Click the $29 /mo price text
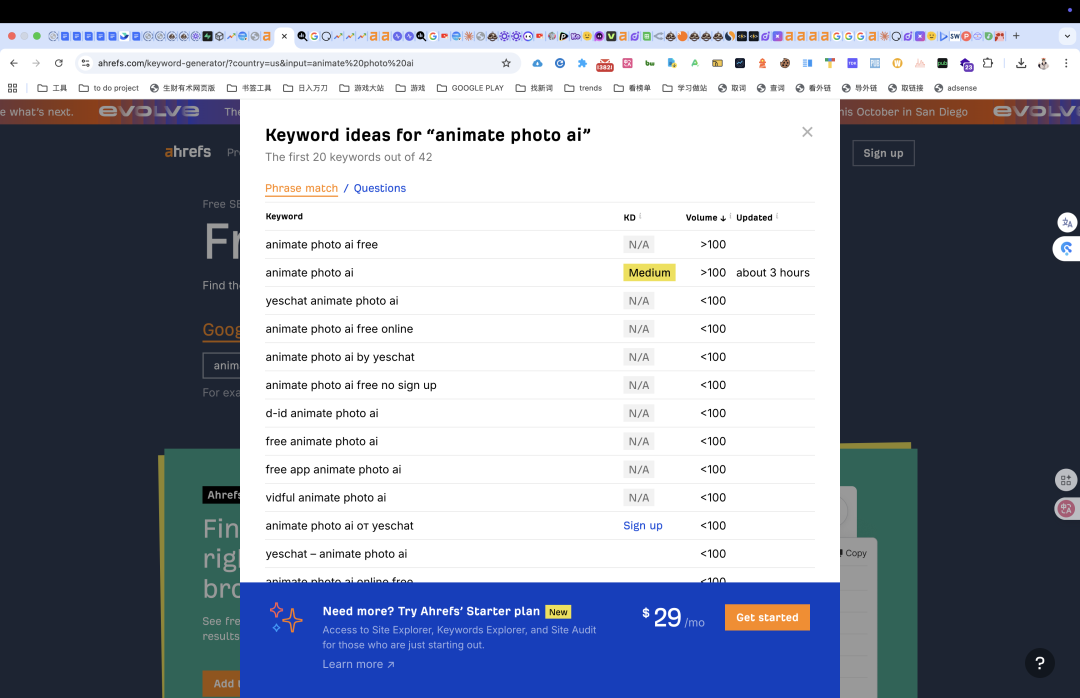 tap(673, 617)
